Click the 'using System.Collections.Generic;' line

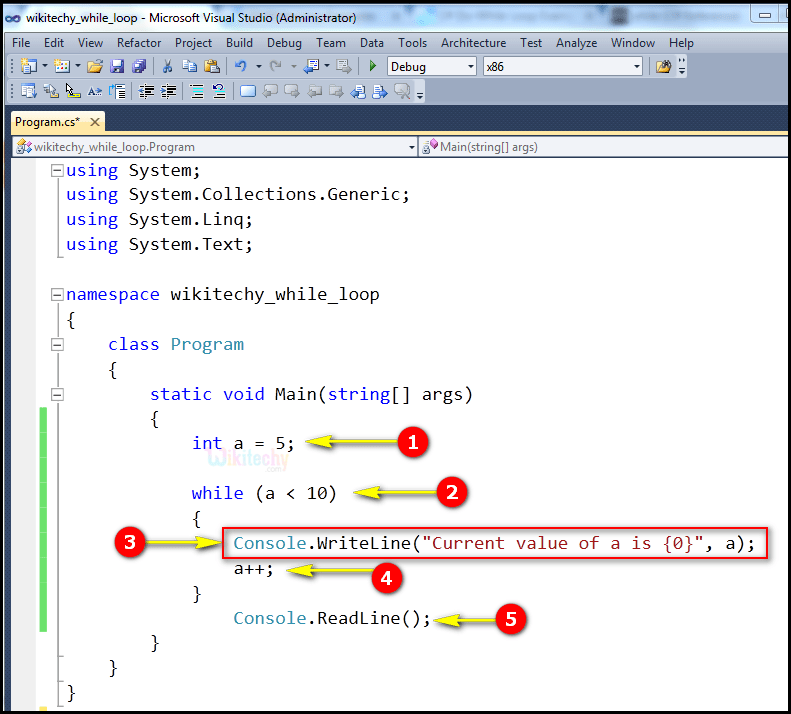point(238,194)
